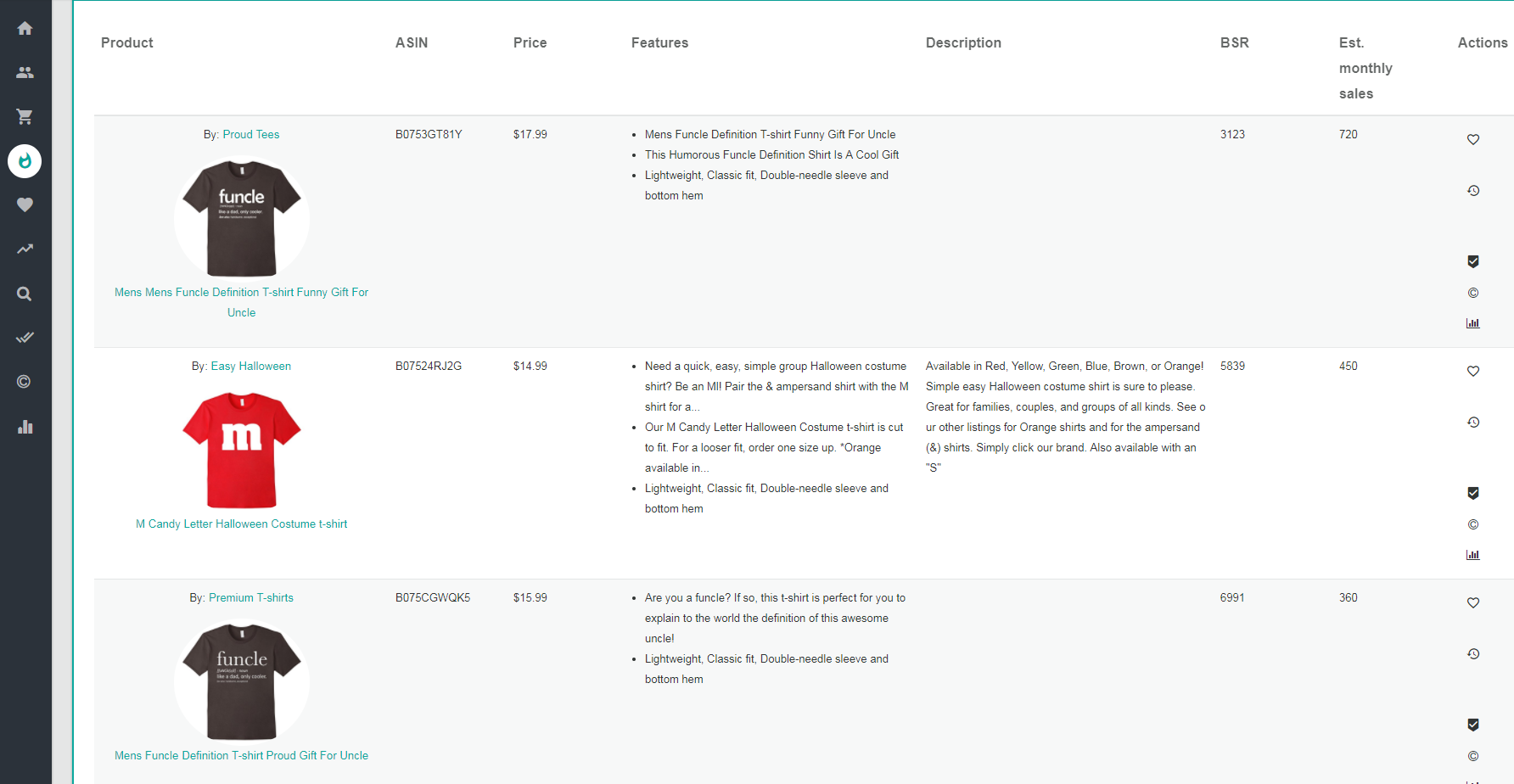
Task: View history for B0753GT81Y row
Action: (1473, 190)
